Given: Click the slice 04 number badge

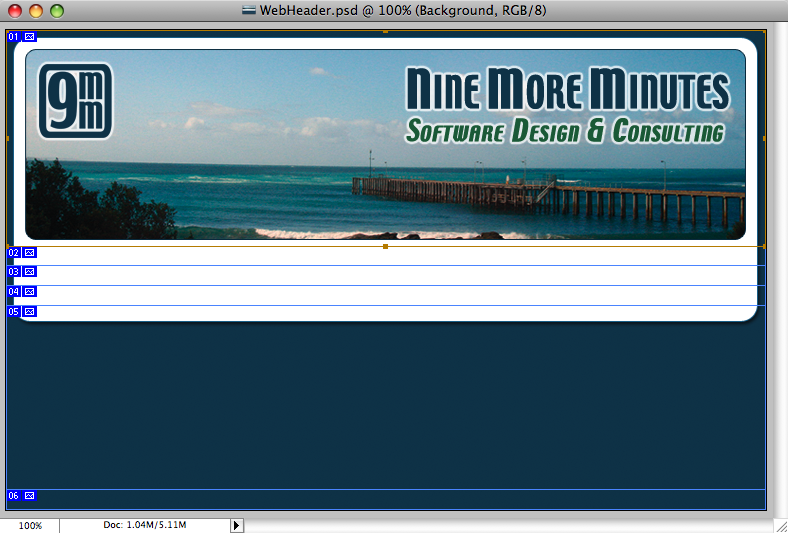Looking at the screenshot, I should (14, 291).
